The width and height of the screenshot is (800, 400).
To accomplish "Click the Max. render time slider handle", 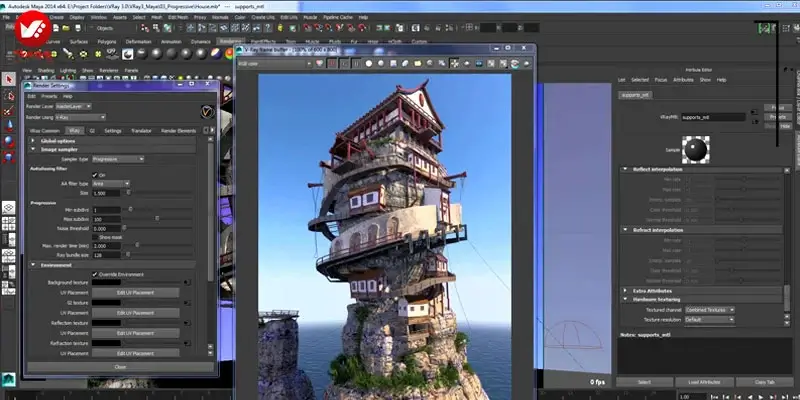I will [137, 245].
